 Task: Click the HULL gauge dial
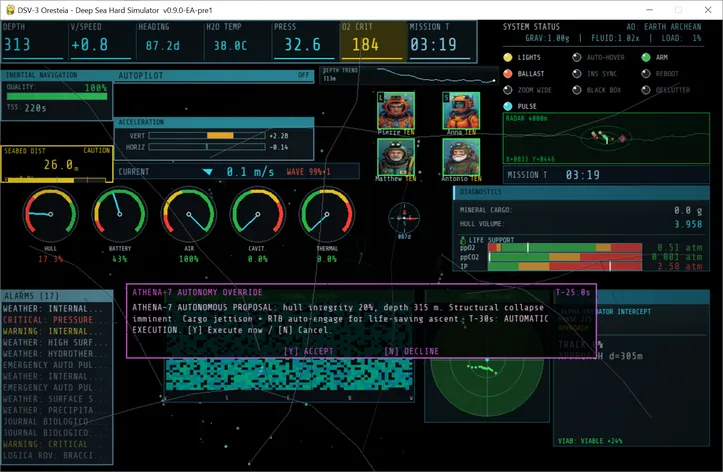(x=51, y=214)
